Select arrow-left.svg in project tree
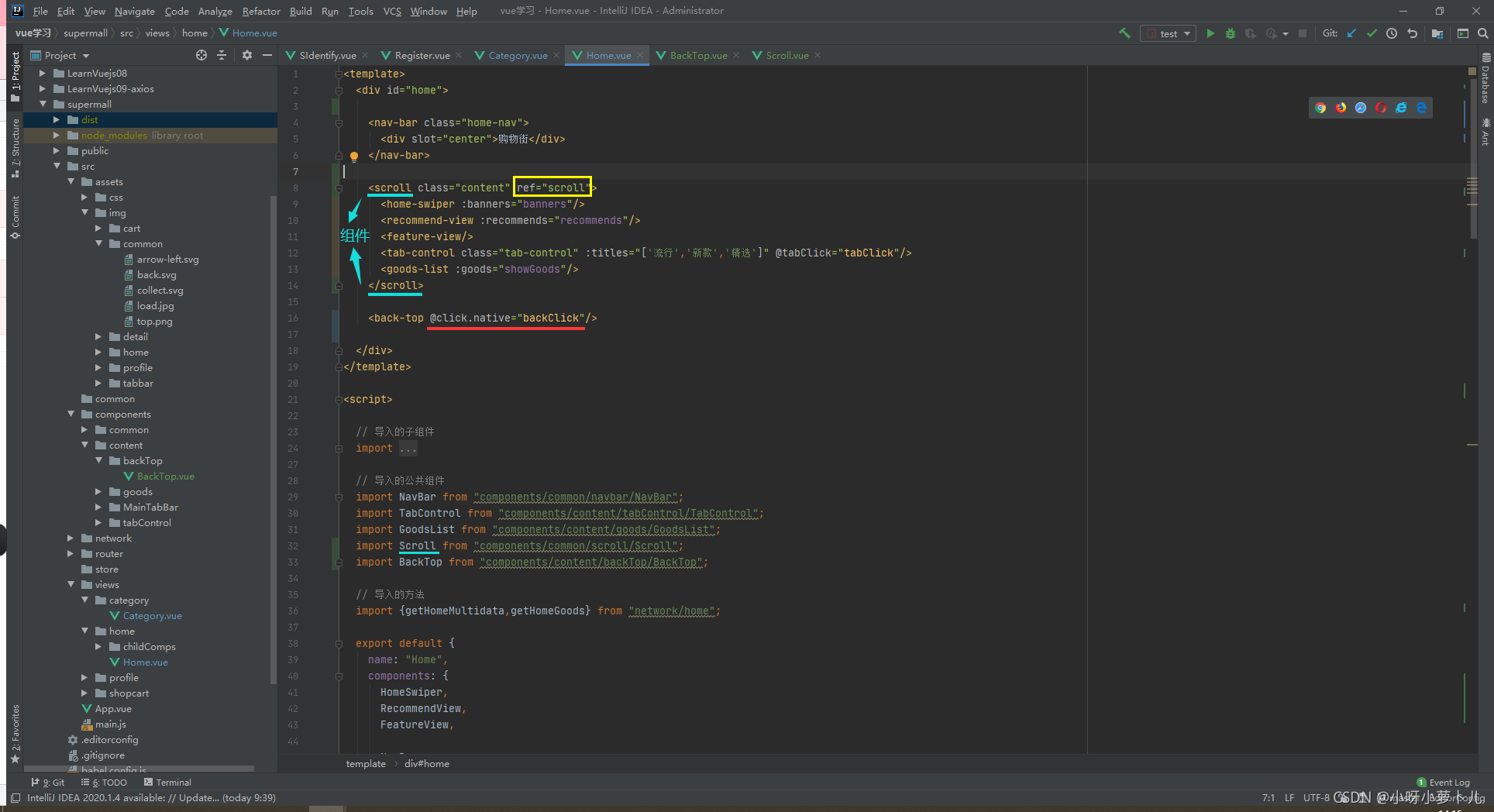 pyautogui.click(x=167, y=259)
